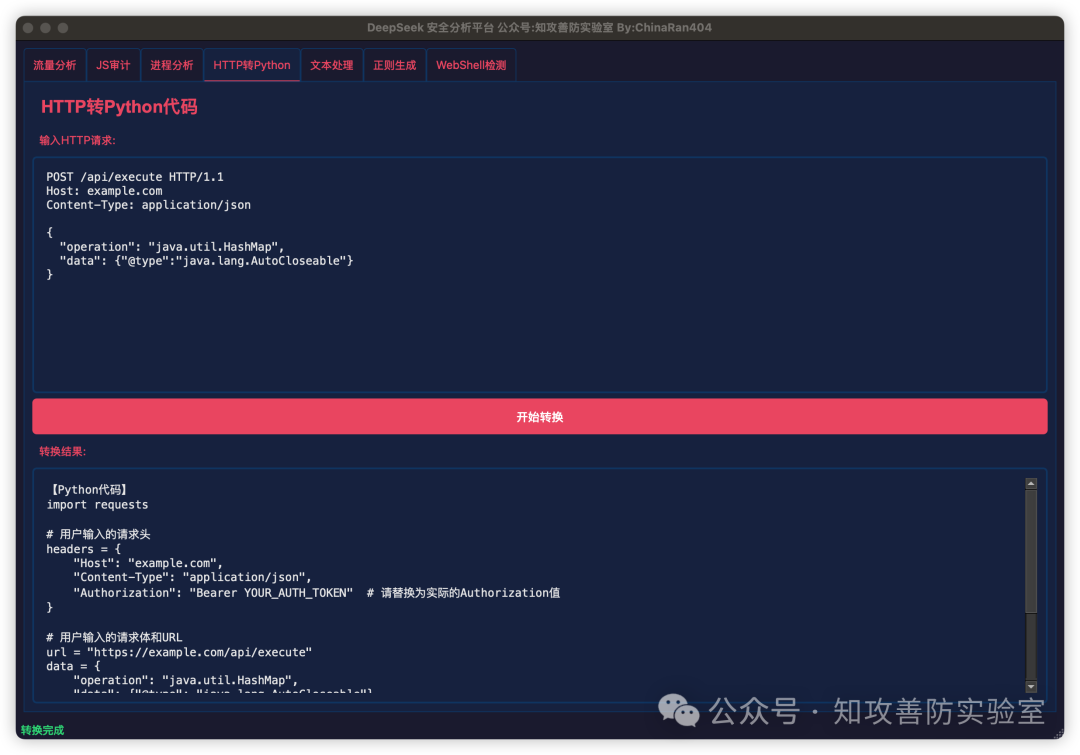1080x755 pixels.
Task: Click the HTTP转Python tab
Action: tap(252, 65)
